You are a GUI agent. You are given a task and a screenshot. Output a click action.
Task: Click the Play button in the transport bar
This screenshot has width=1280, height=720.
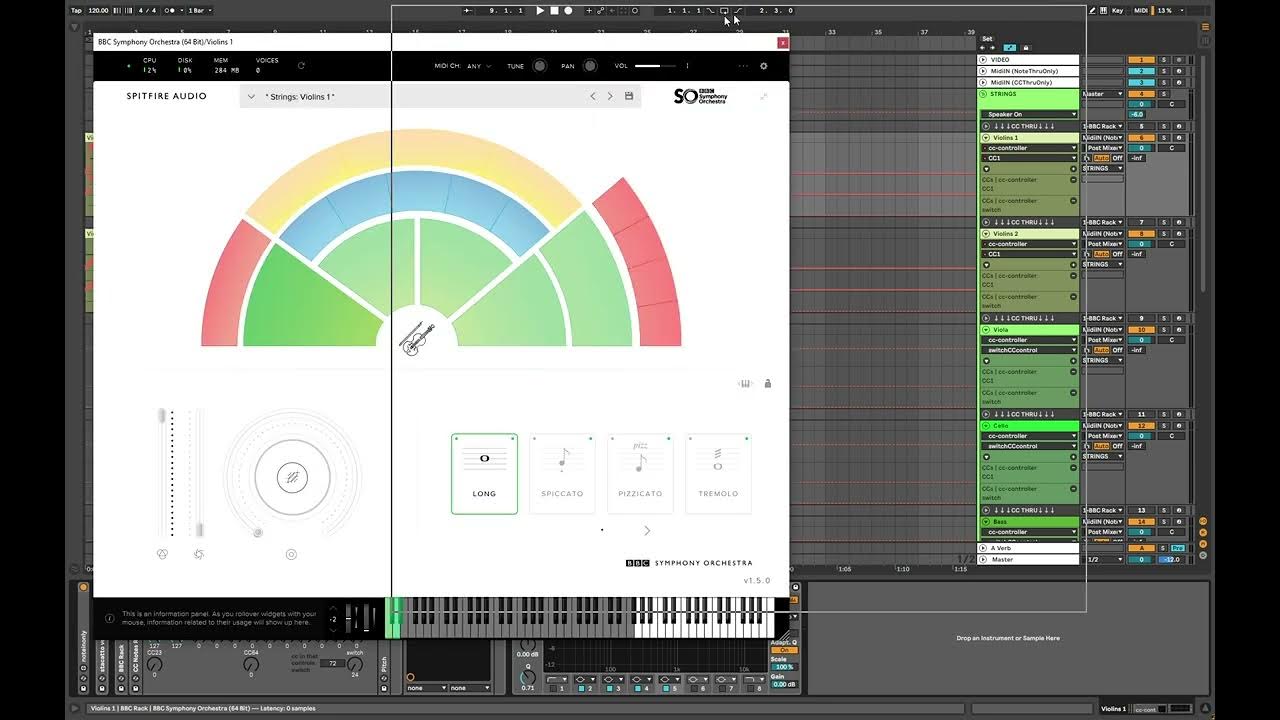click(540, 10)
